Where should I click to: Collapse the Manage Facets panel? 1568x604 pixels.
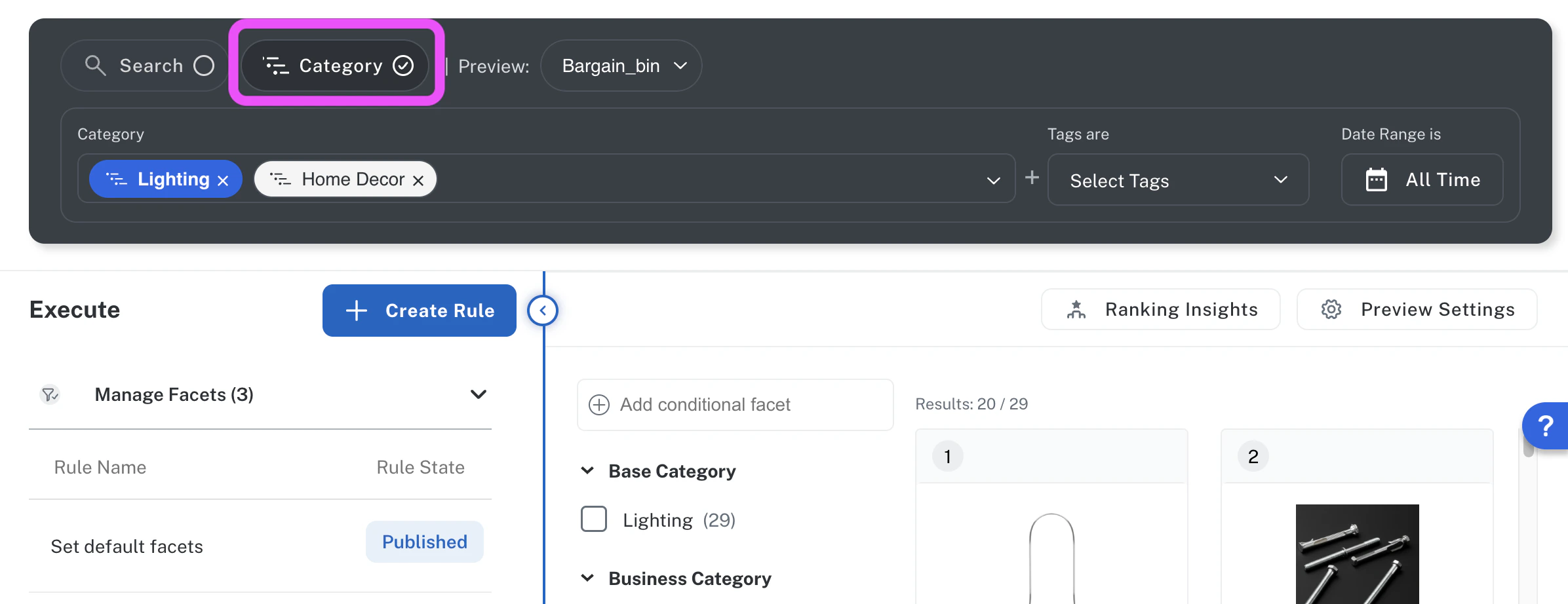pyautogui.click(x=478, y=394)
